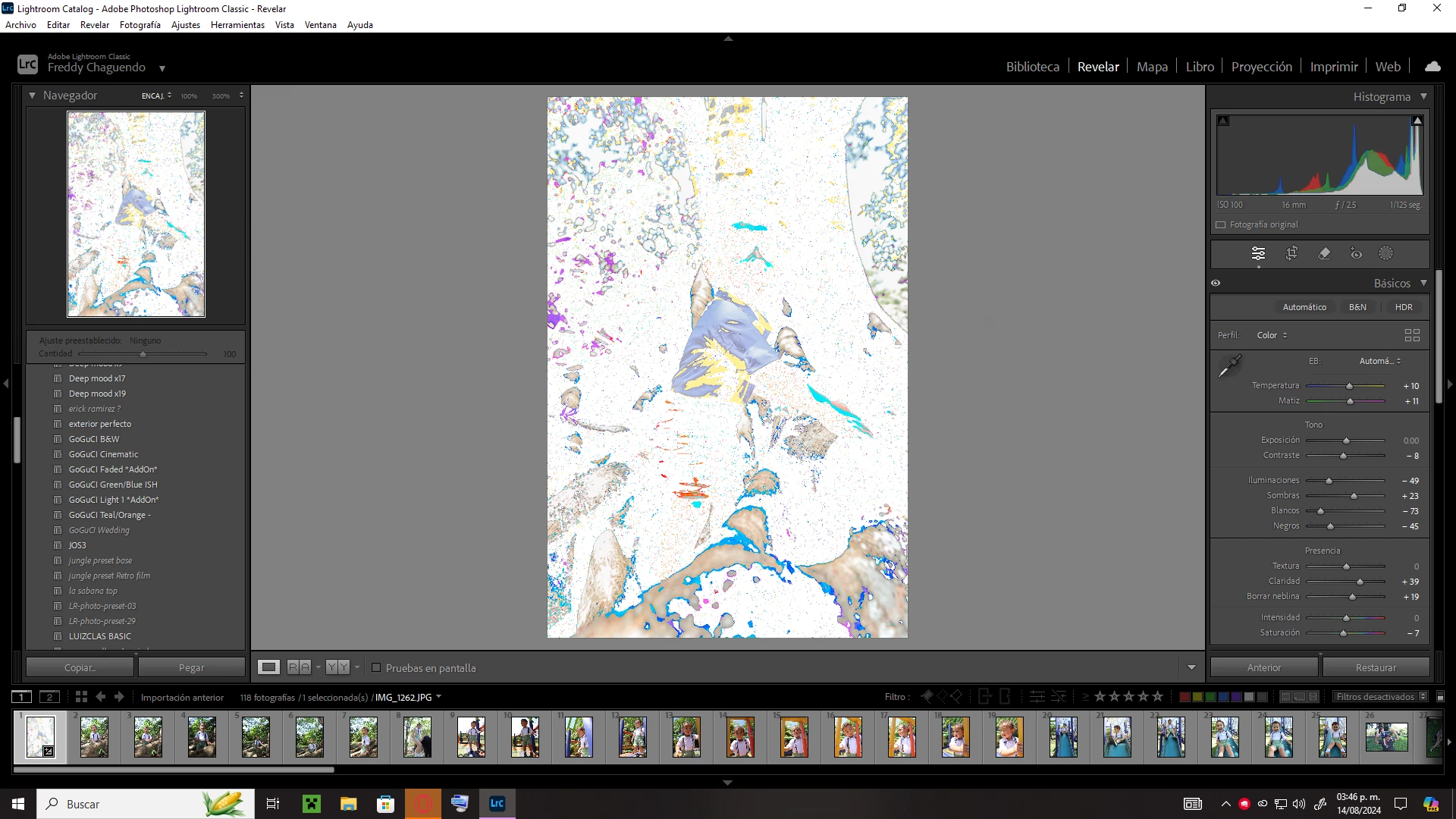Toggle the Básicos panel eye switch
The height and width of the screenshot is (819, 1456).
pyautogui.click(x=1216, y=283)
